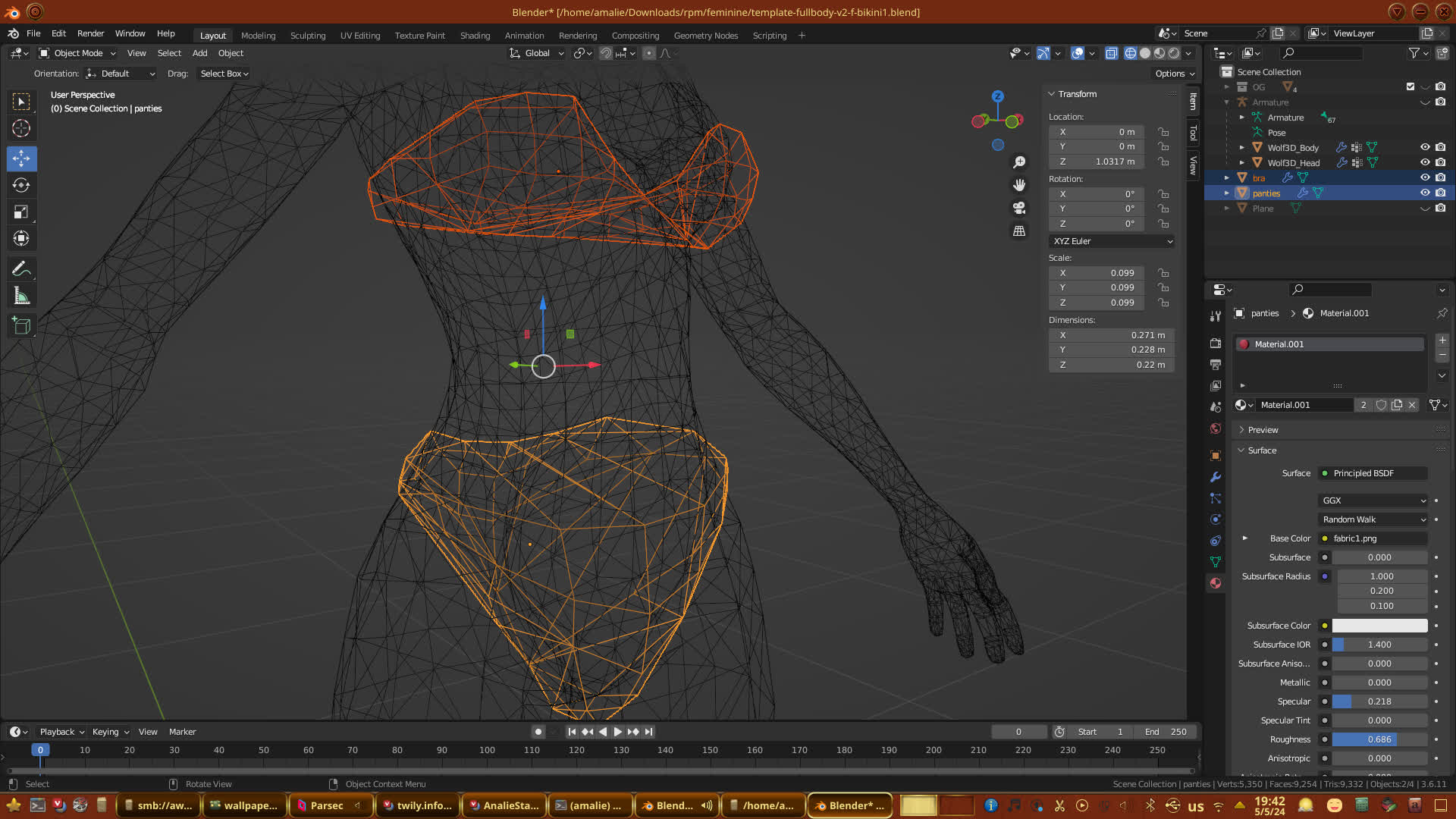Hide the bra object with eye icon

pos(1424,177)
